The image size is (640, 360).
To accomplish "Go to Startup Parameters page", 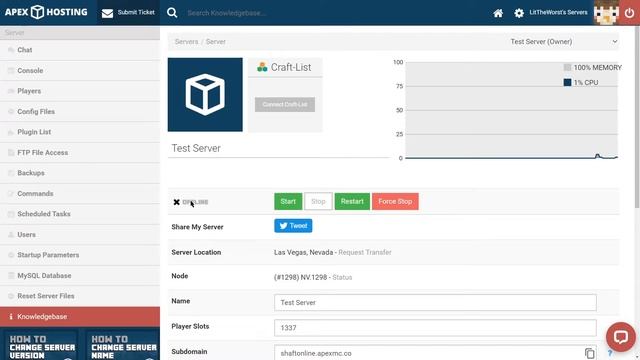I will point(80,255).
